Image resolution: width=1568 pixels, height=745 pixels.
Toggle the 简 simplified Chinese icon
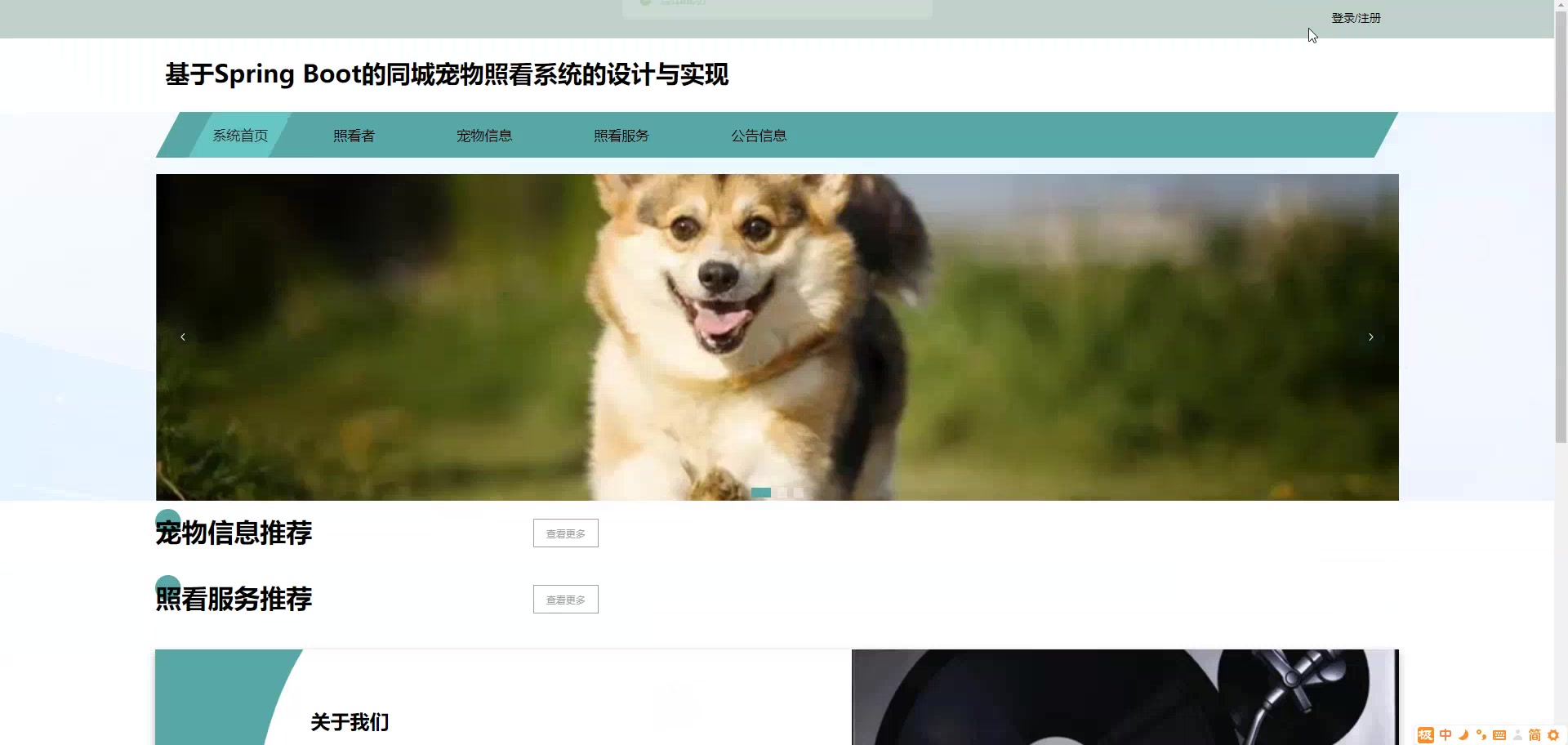pyautogui.click(x=1535, y=735)
